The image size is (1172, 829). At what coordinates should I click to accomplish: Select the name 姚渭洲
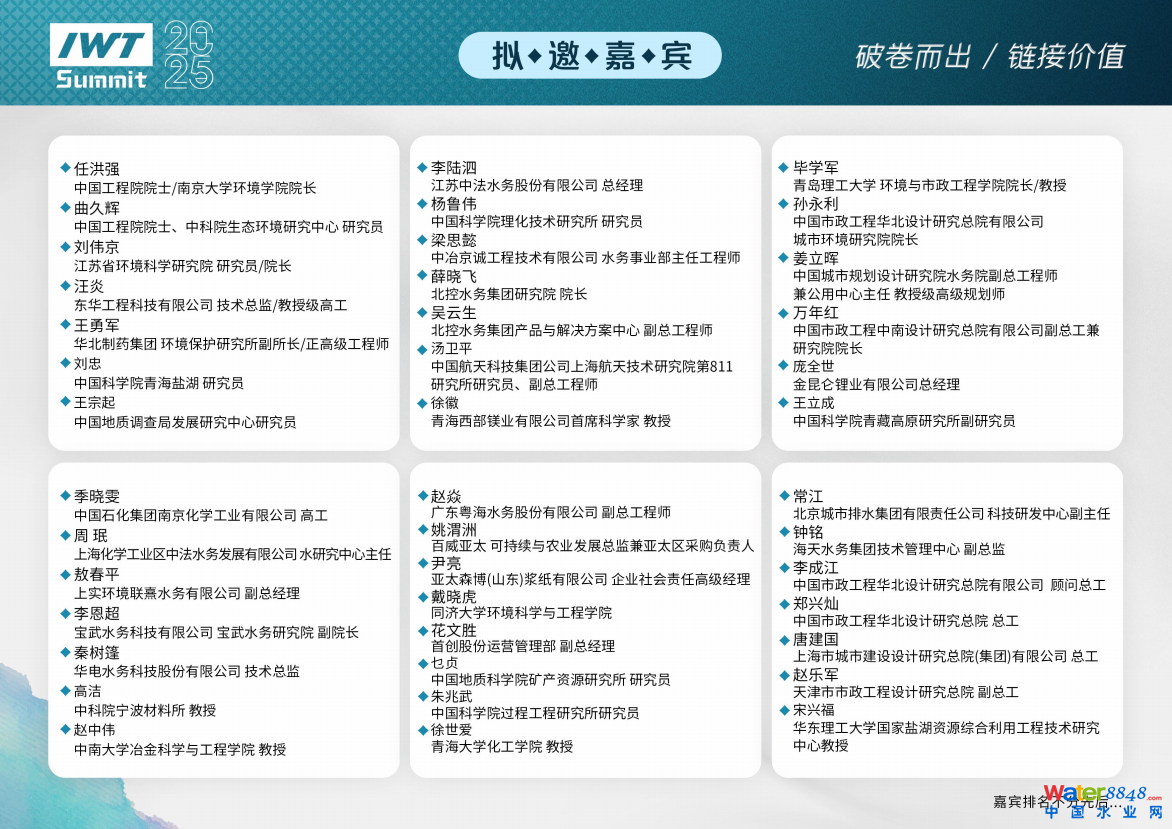pos(454,530)
